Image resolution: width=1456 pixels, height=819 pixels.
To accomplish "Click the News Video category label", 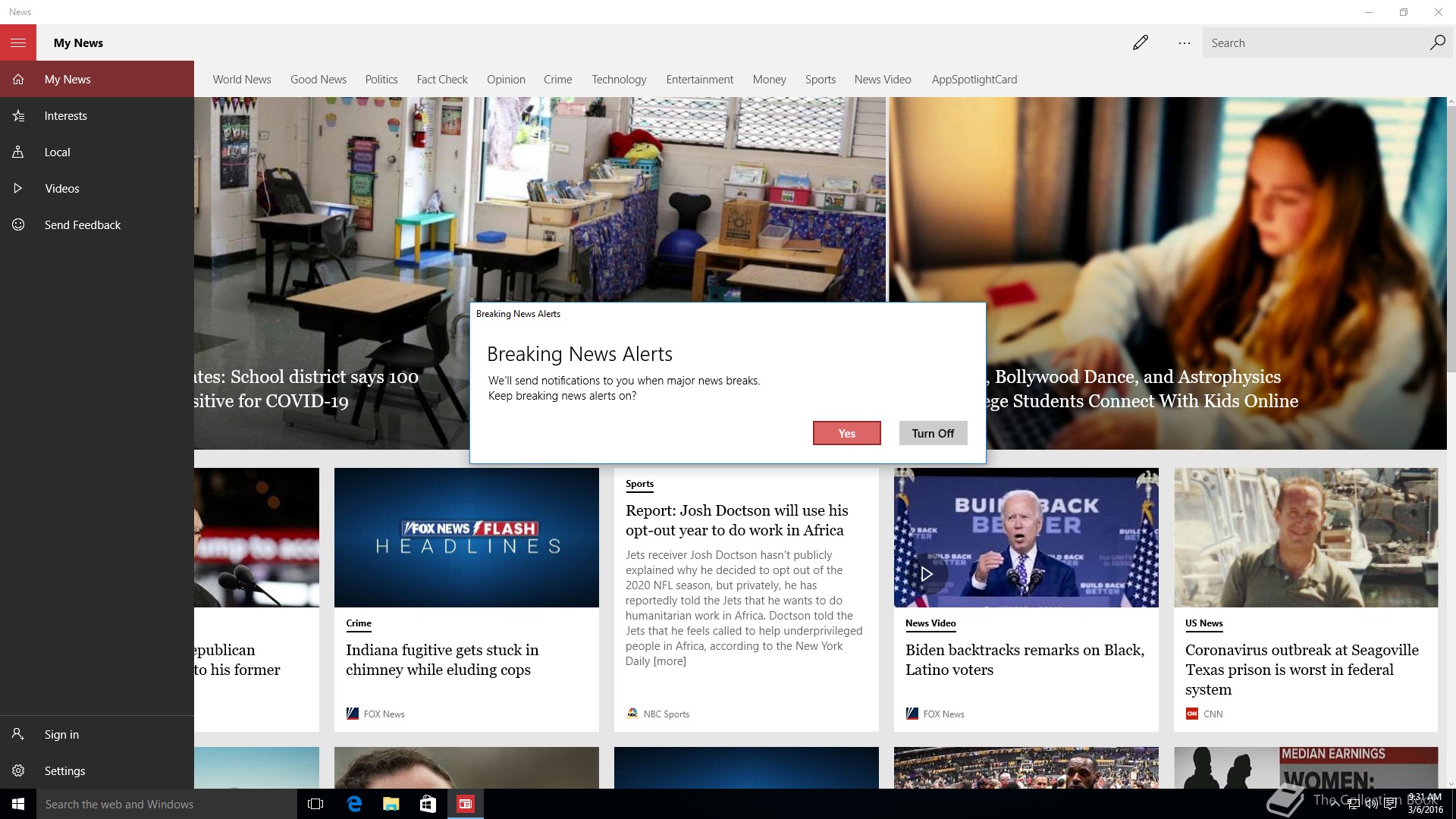I will 930,623.
